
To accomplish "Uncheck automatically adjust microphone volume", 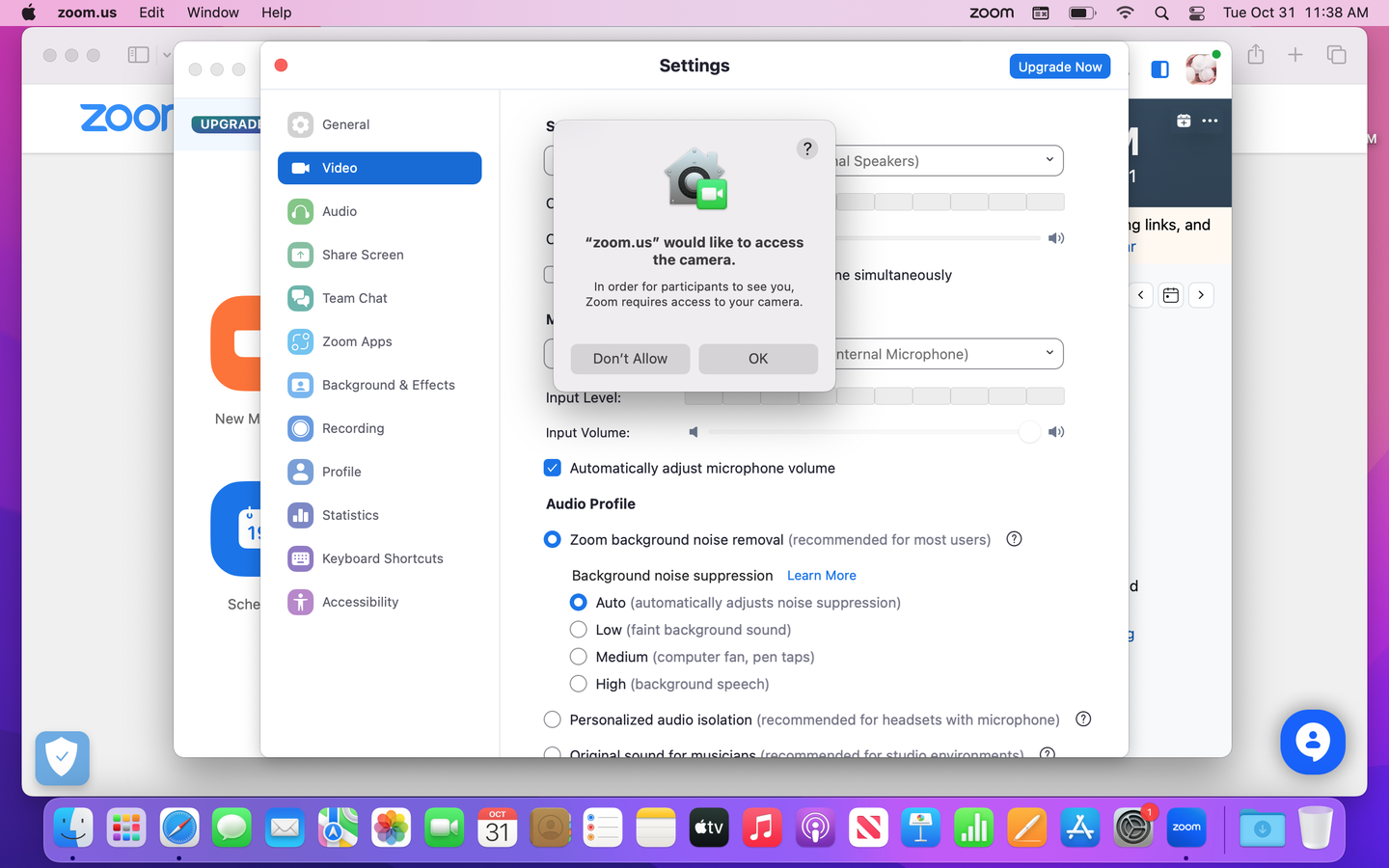I will click(x=552, y=468).
